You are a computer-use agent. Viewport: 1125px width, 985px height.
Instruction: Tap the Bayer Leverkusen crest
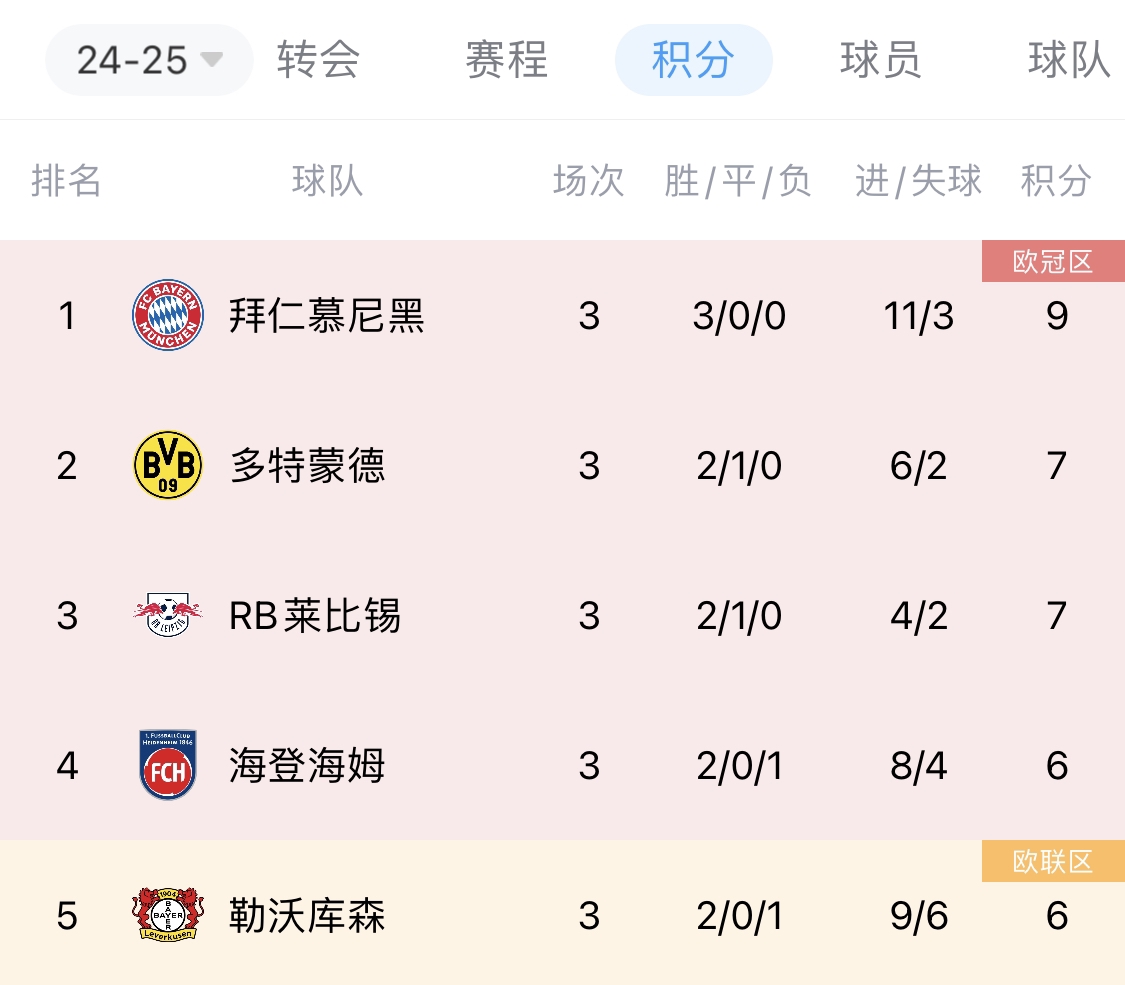(x=168, y=915)
